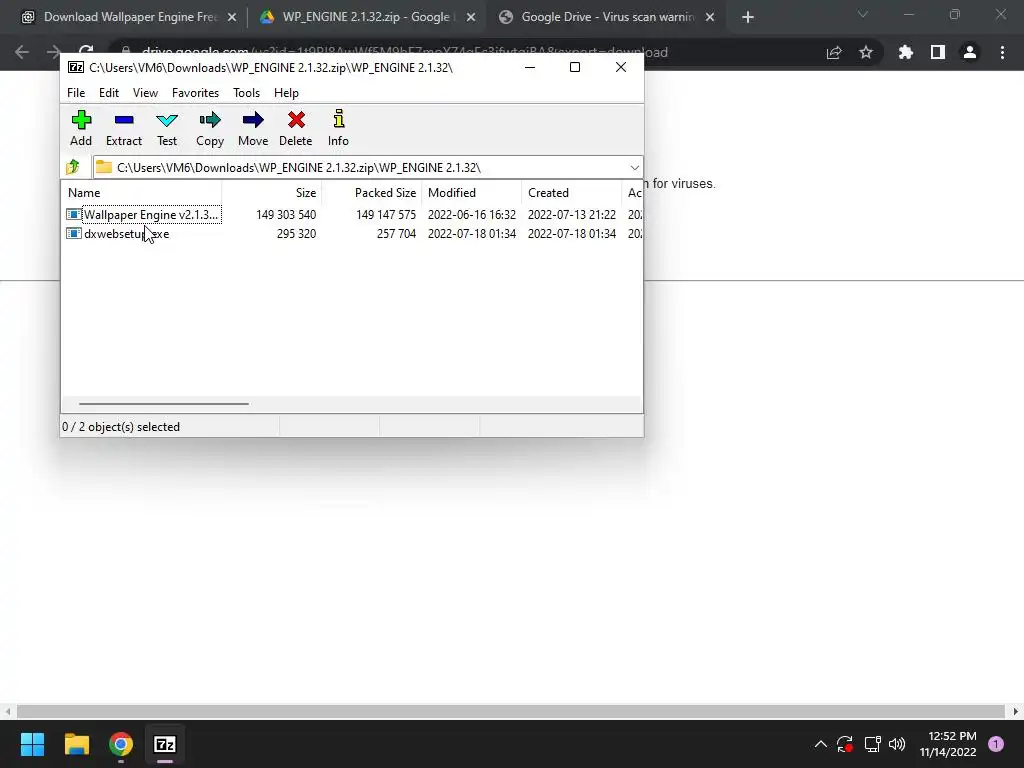Open the Edit menu in 7-Zip

(109, 93)
